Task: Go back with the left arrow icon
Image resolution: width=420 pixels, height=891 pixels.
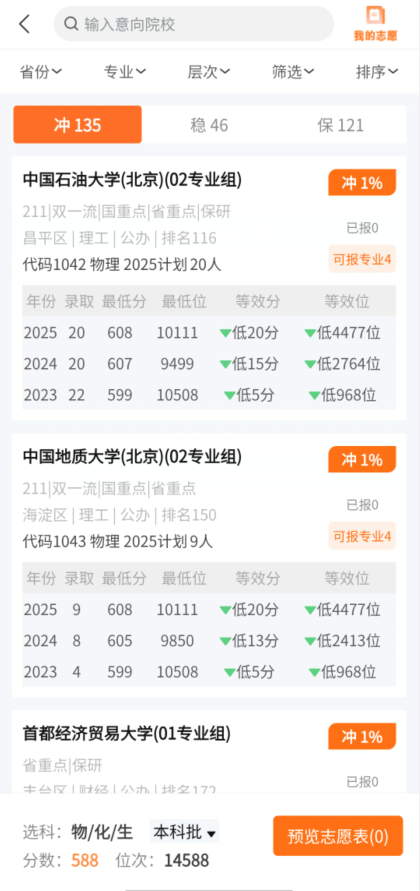Action: [24, 24]
